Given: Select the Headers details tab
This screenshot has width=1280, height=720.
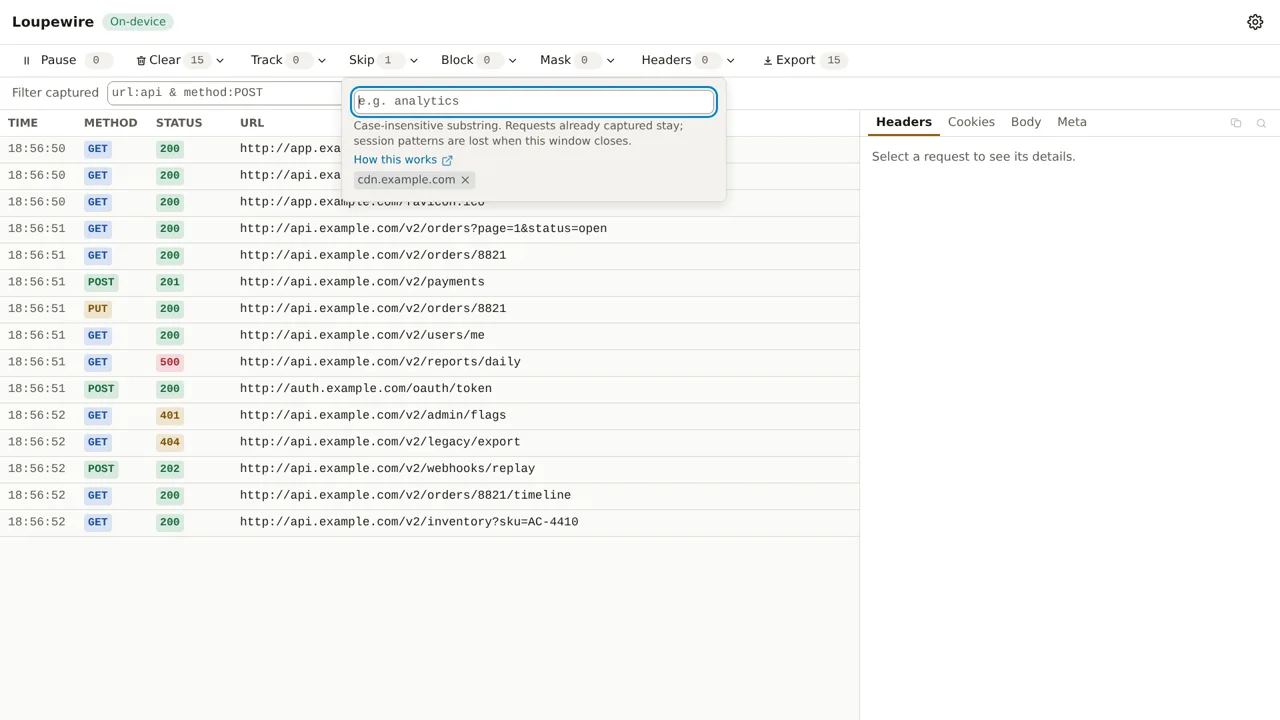Looking at the screenshot, I should [x=904, y=122].
